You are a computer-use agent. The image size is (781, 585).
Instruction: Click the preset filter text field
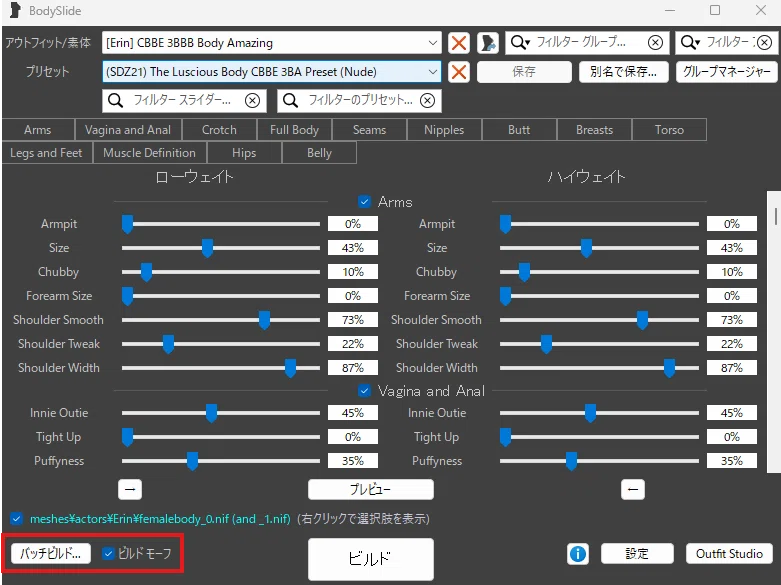point(361,101)
